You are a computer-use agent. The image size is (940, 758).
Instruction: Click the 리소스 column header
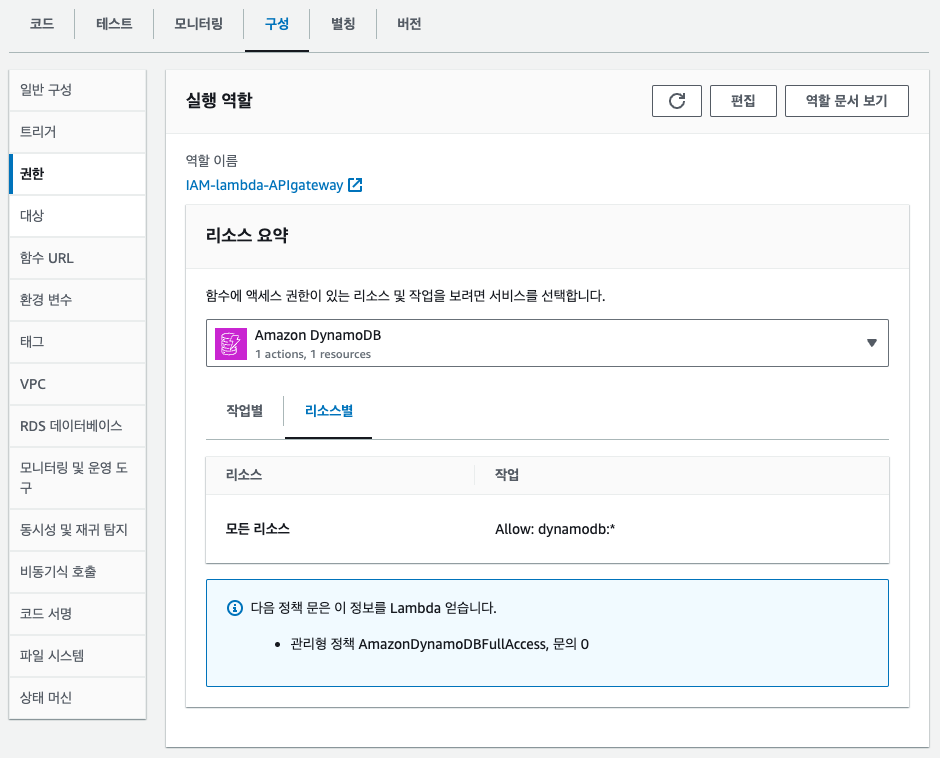(x=243, y=475)
